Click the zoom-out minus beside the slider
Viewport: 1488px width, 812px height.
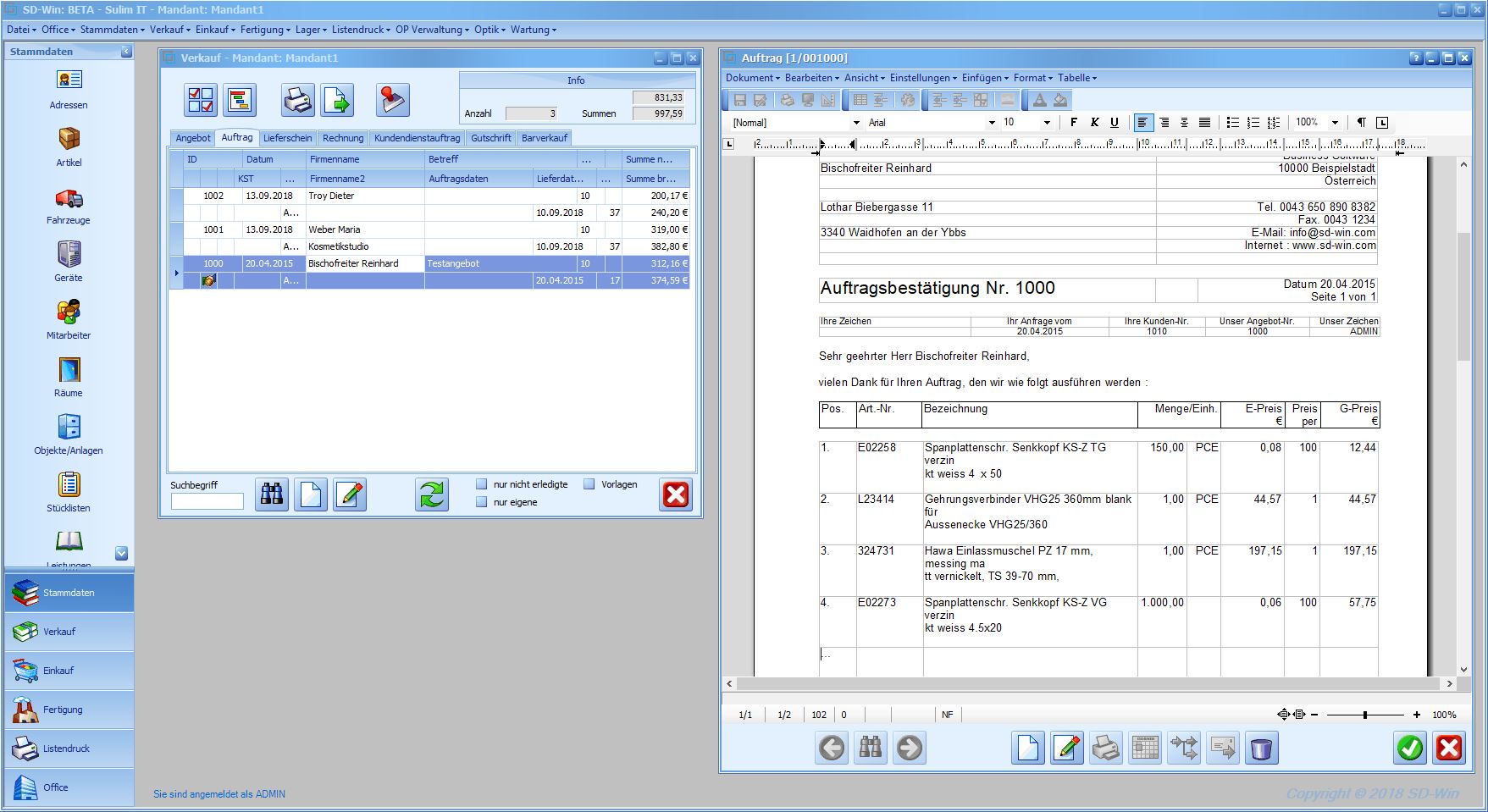pos(1314,715)
